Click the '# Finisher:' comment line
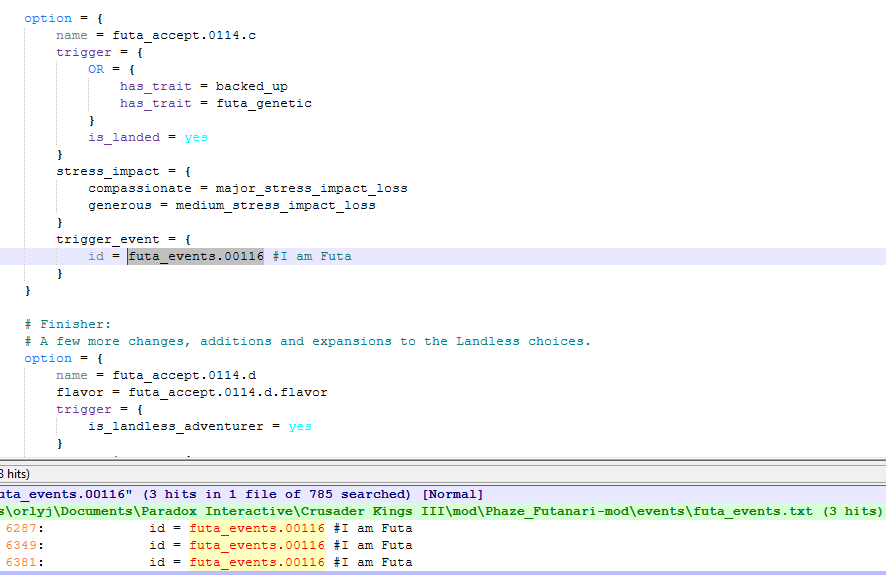The height and width of the screenshot is (575, 886). [68, 324]
